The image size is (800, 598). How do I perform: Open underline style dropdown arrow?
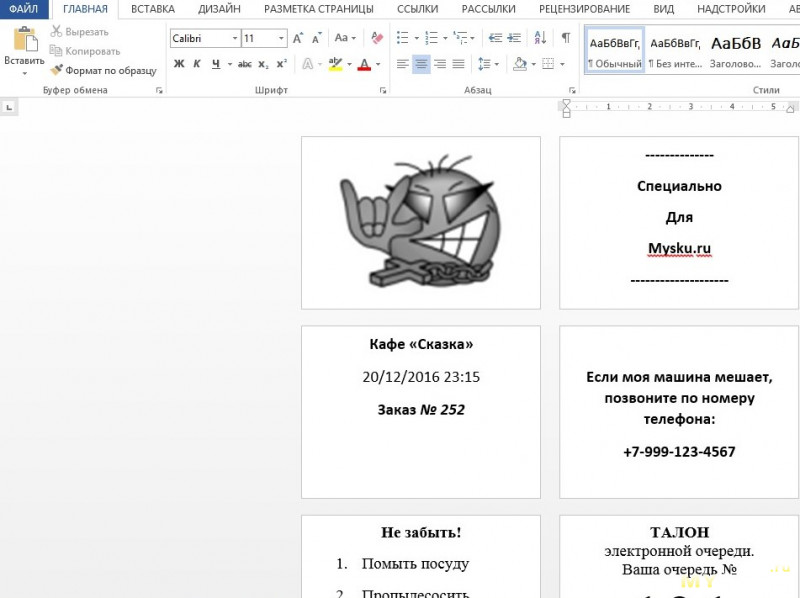click(x=230, y=64)
